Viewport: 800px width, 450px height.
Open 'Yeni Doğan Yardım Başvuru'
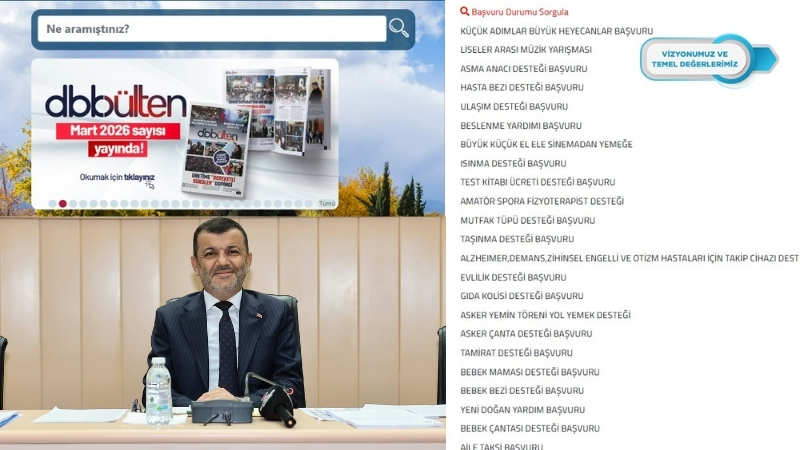click(x=522, y=410)
